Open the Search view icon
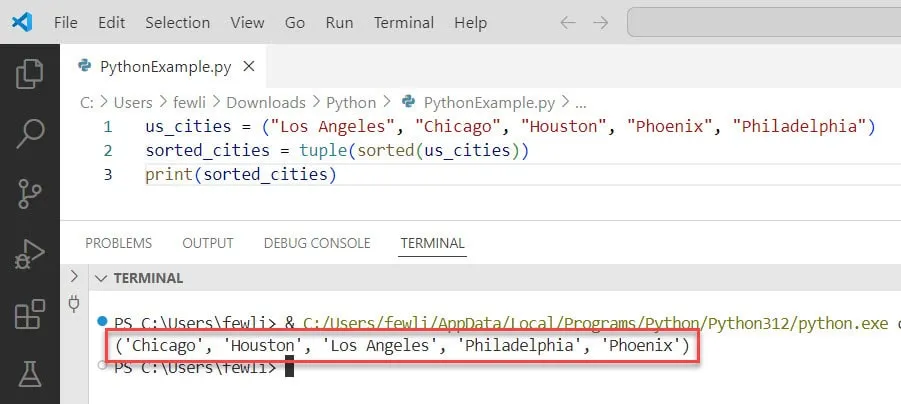The height and width of the screenshot is (404, 901). pyautogui.click(x=30, y=132)
